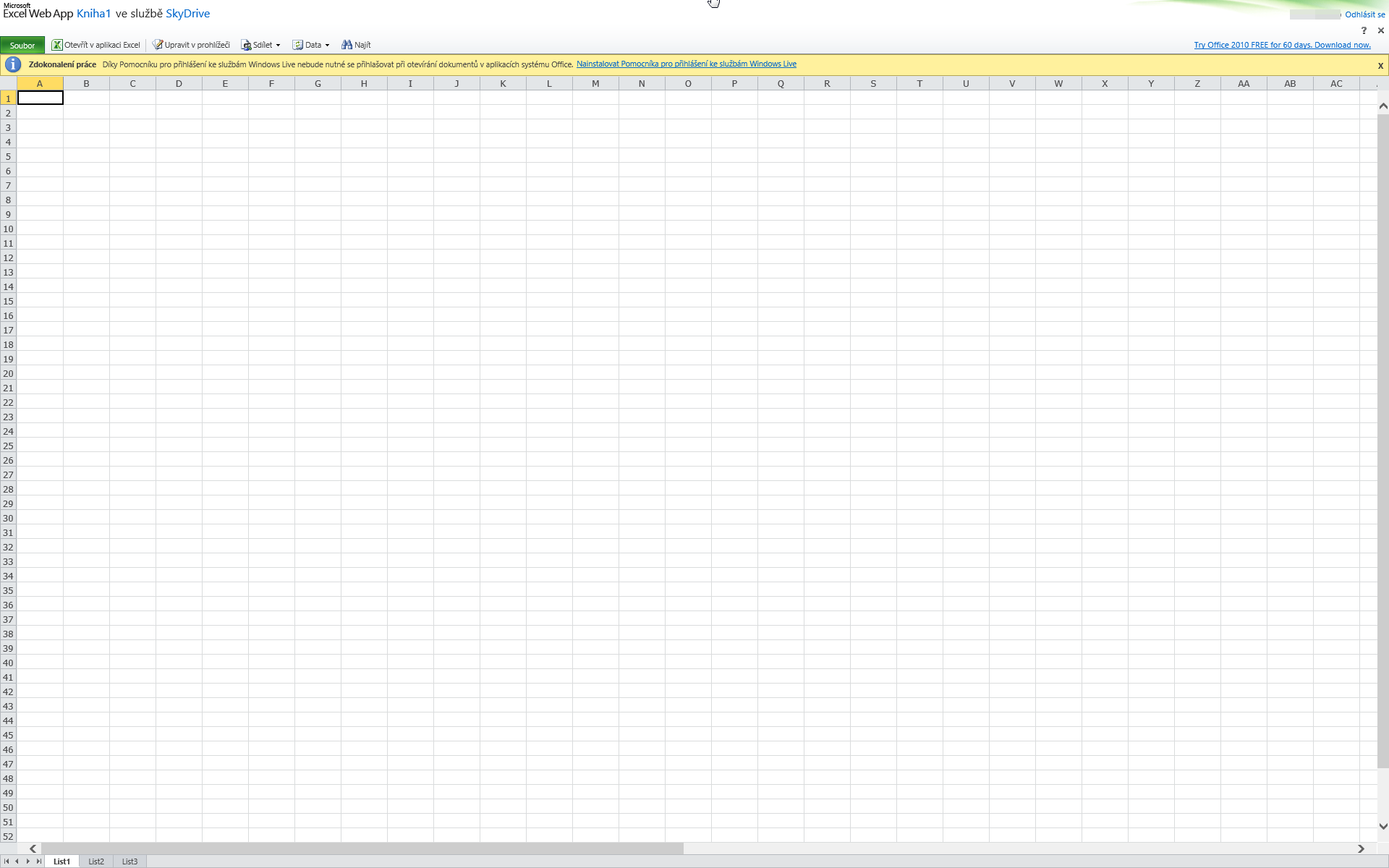
Task: Click the select-all corner box
Action: 8,84
